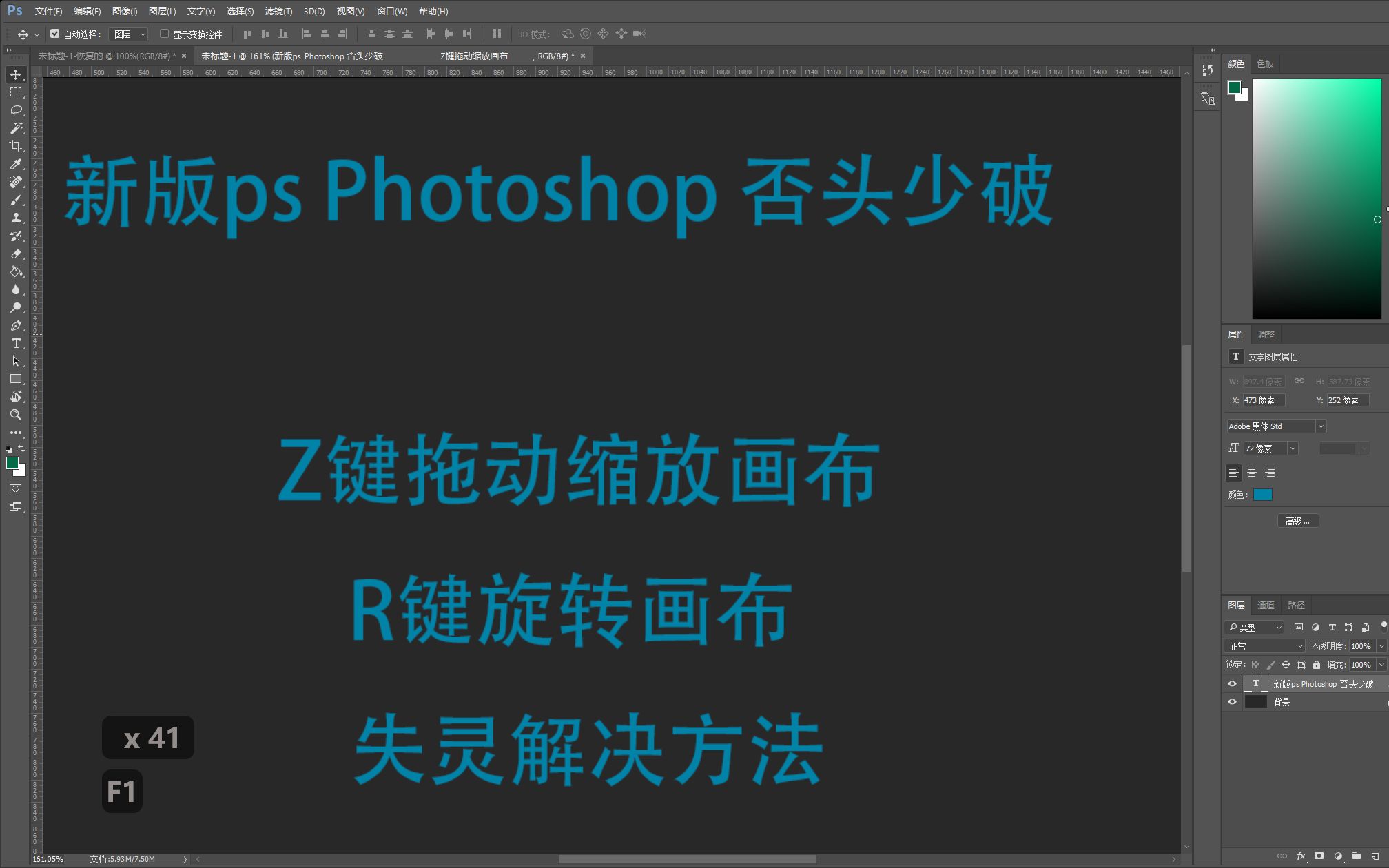Select the Healing Brush tool
The image size is (1389, 868).
[x=16, y=182]
